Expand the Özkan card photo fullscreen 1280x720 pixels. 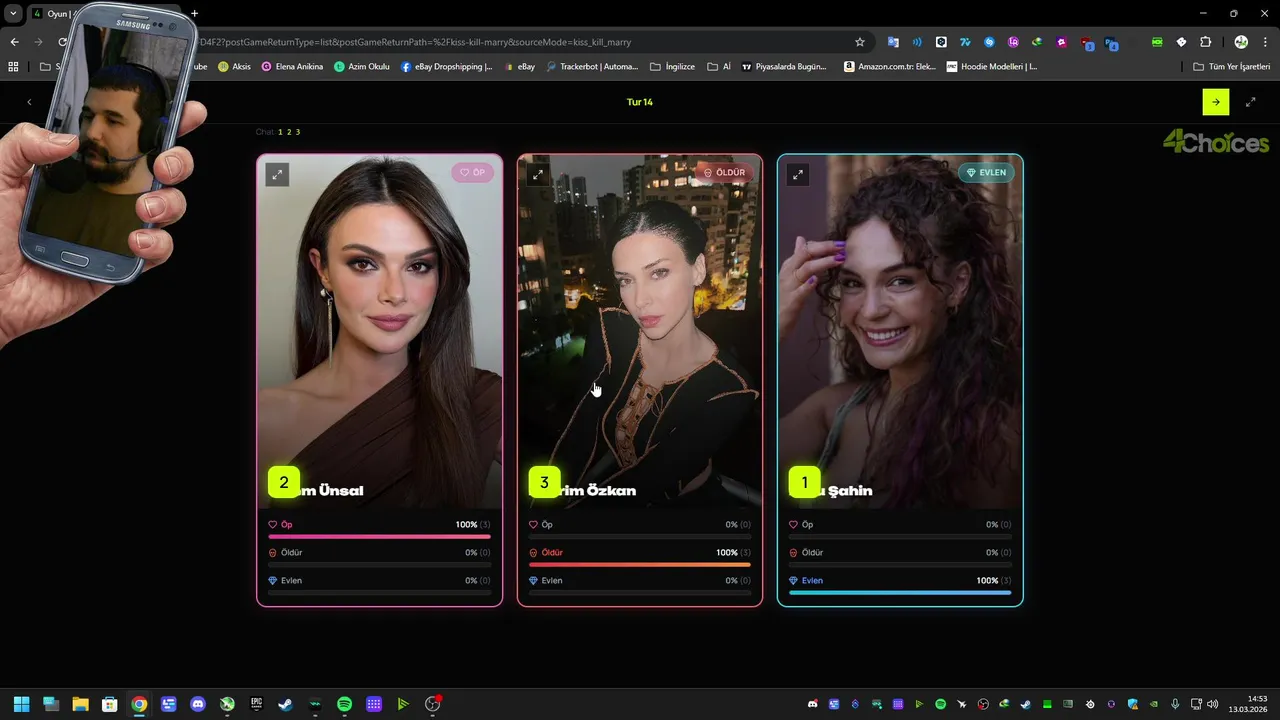click(537, 174)
